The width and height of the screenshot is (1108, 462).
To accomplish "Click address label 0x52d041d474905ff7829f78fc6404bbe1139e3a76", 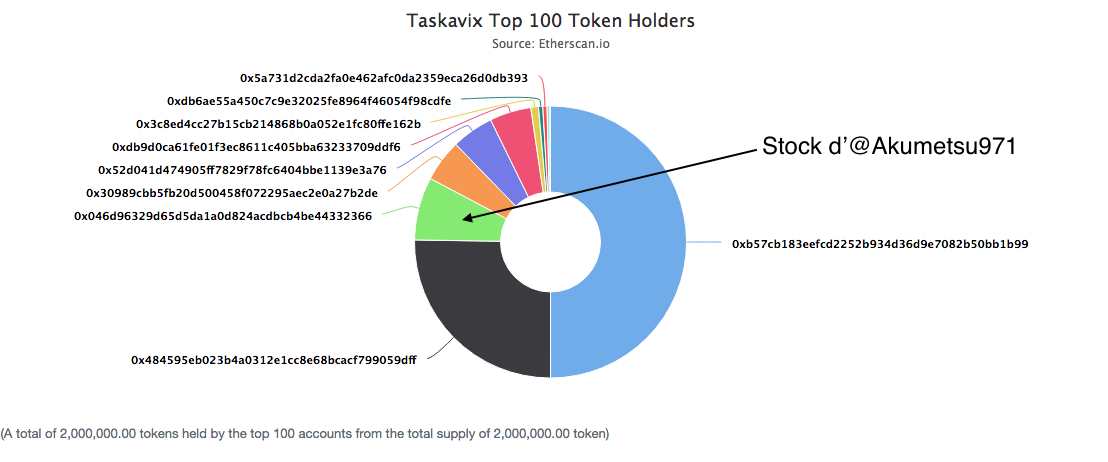I will [x=242, y=170].
